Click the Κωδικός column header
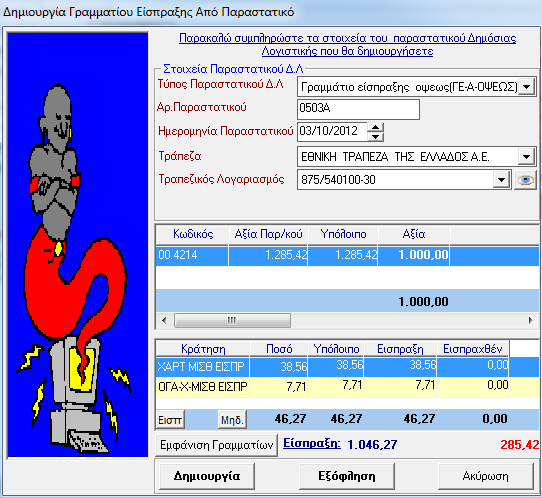 (193, 235)
